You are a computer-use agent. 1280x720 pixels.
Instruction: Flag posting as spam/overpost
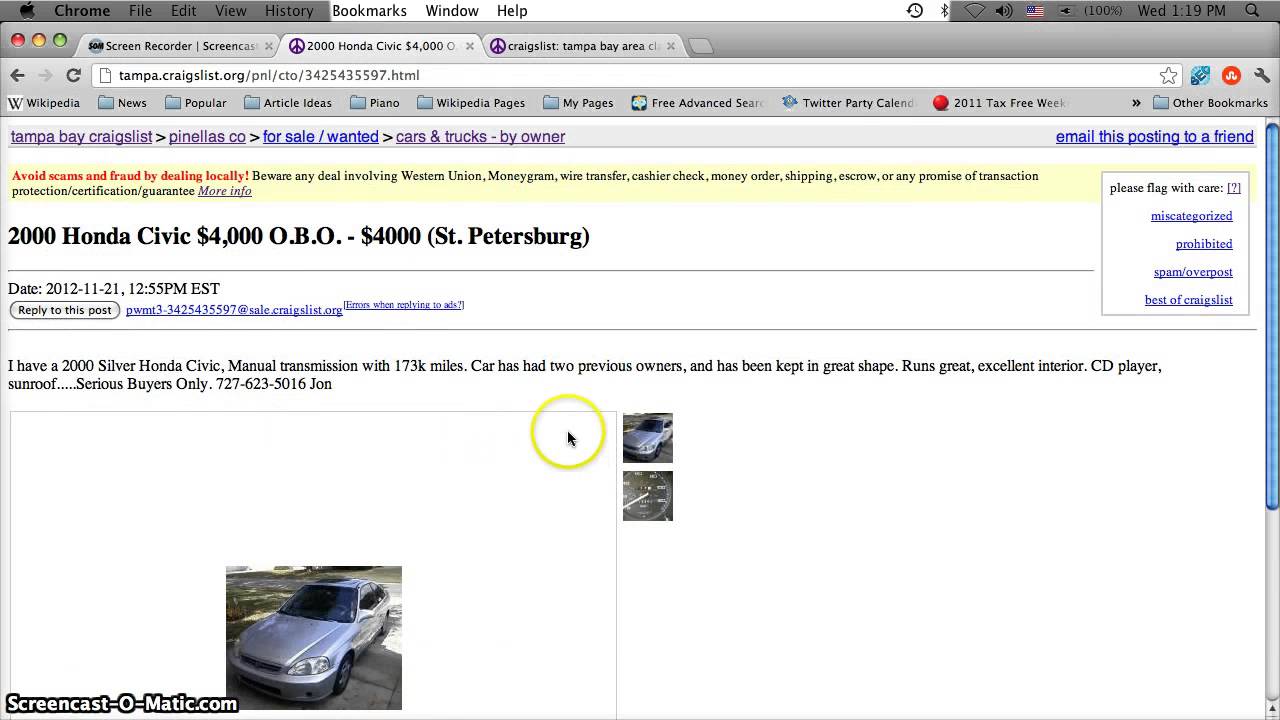[x=1193, y=272]
